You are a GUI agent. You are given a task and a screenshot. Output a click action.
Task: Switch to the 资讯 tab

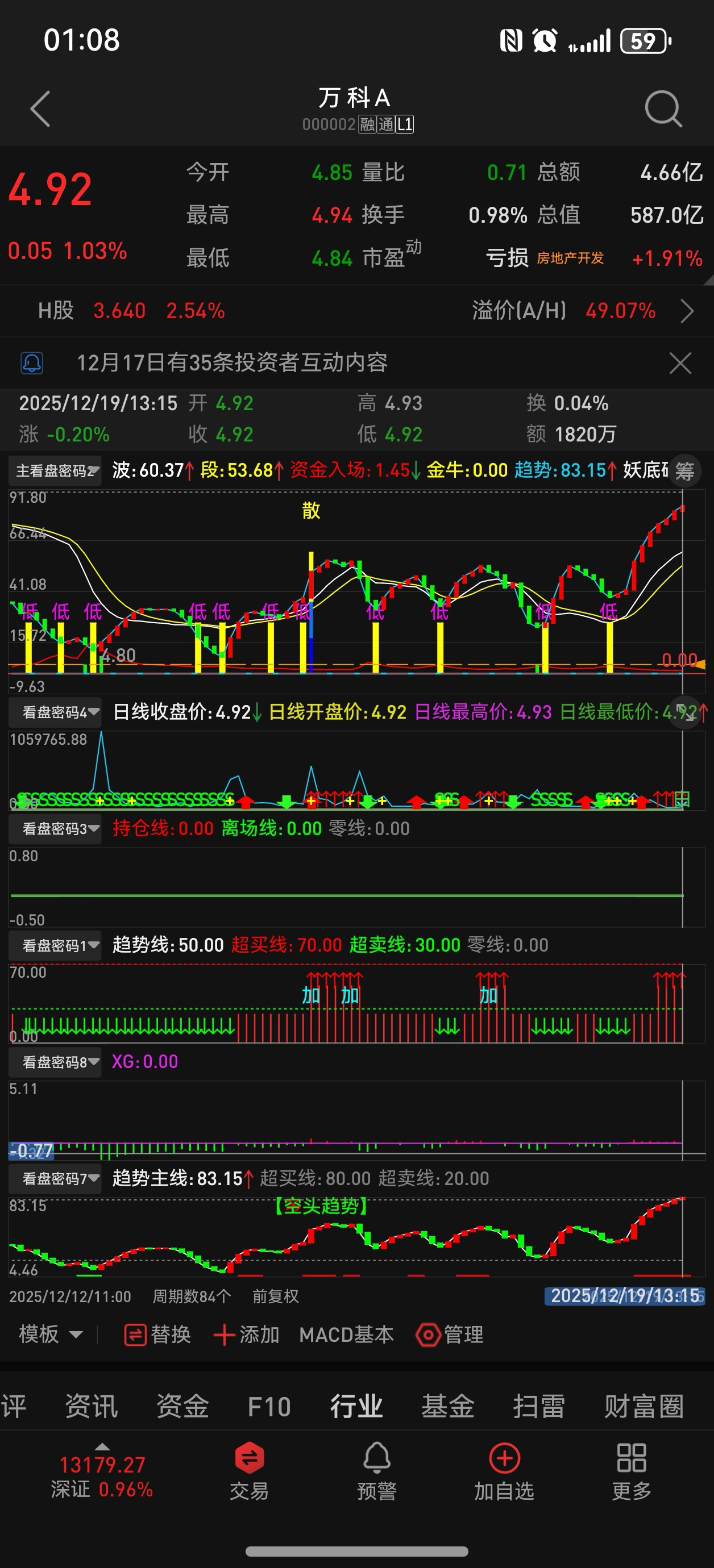click(92, 1406)
